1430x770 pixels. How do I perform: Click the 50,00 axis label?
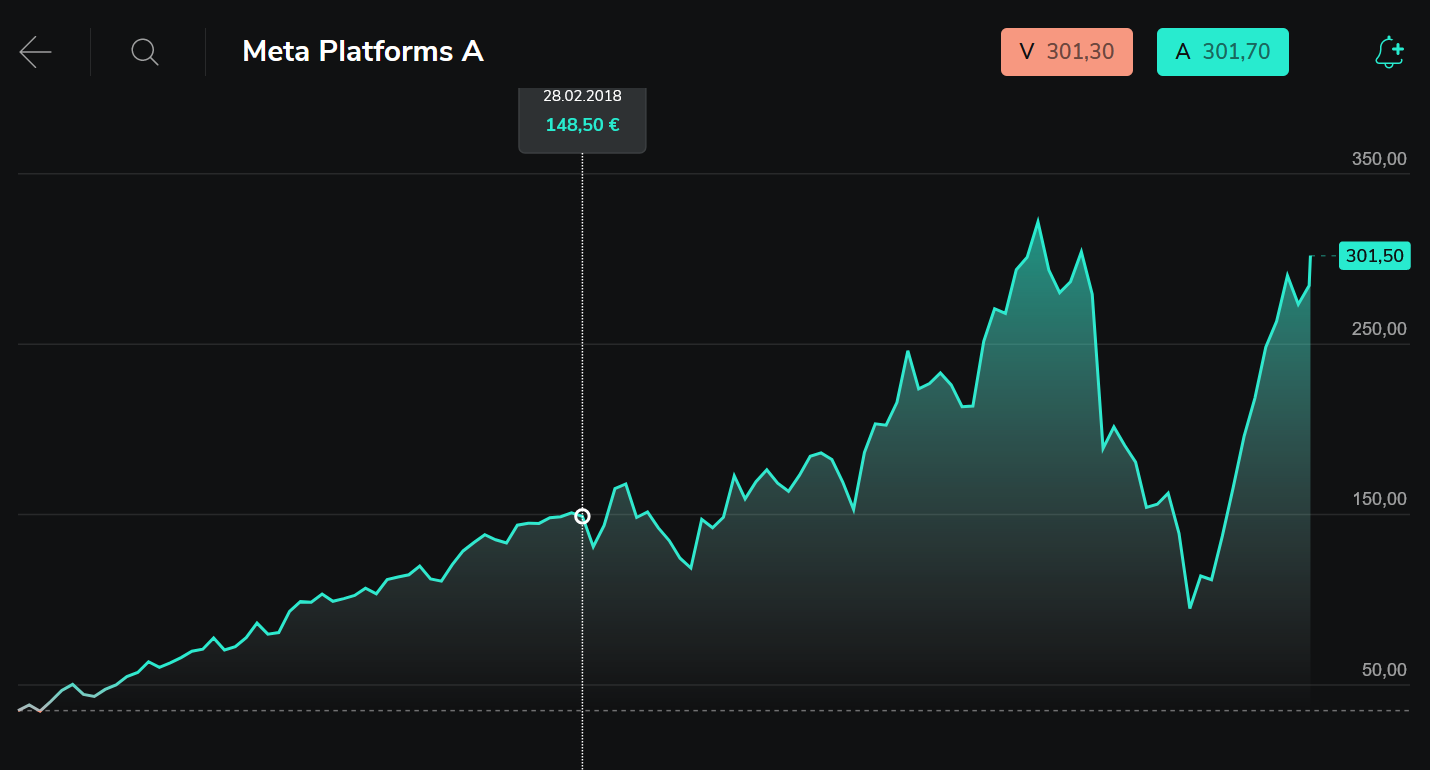click(1385, 670)
